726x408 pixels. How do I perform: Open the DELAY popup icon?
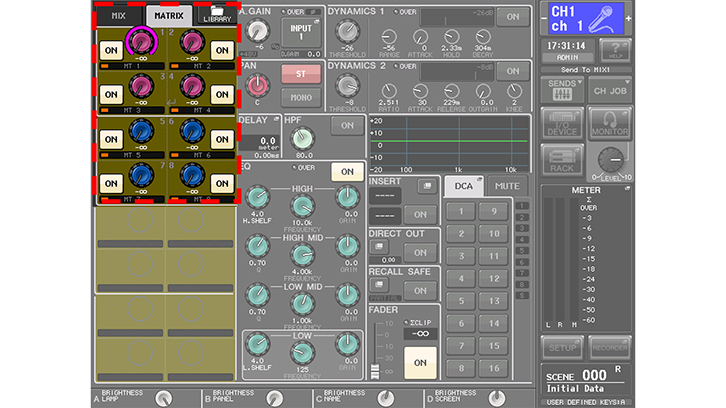coord(276,119)
